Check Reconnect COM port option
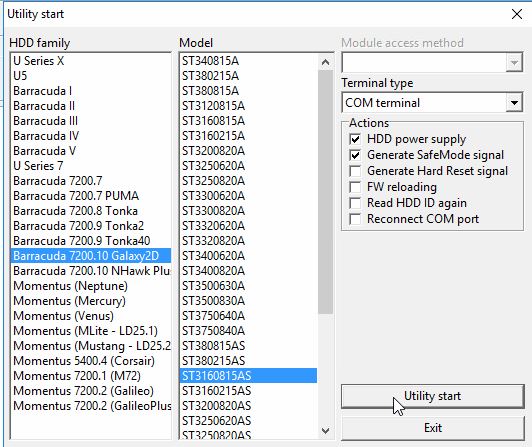The image size is (532, 447). pyautogui.click(x=355, y=219)
